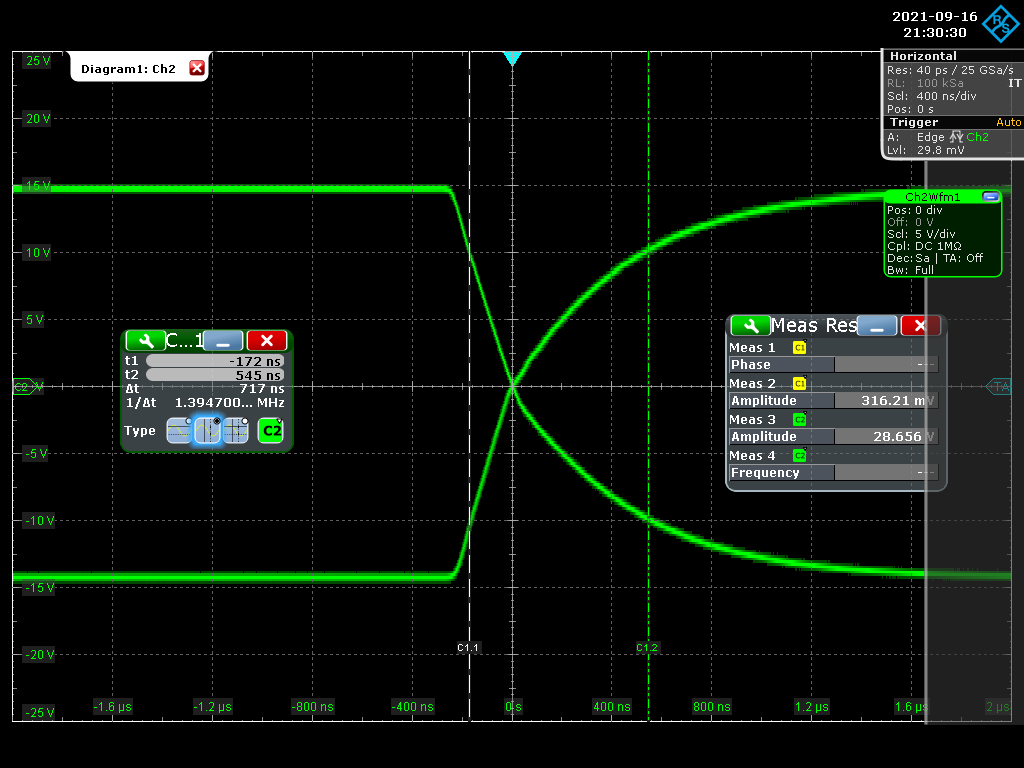Click the C1 source badge beside Meas 1
This screenshot has height=768, width=1024.
(x=799, y=347)
